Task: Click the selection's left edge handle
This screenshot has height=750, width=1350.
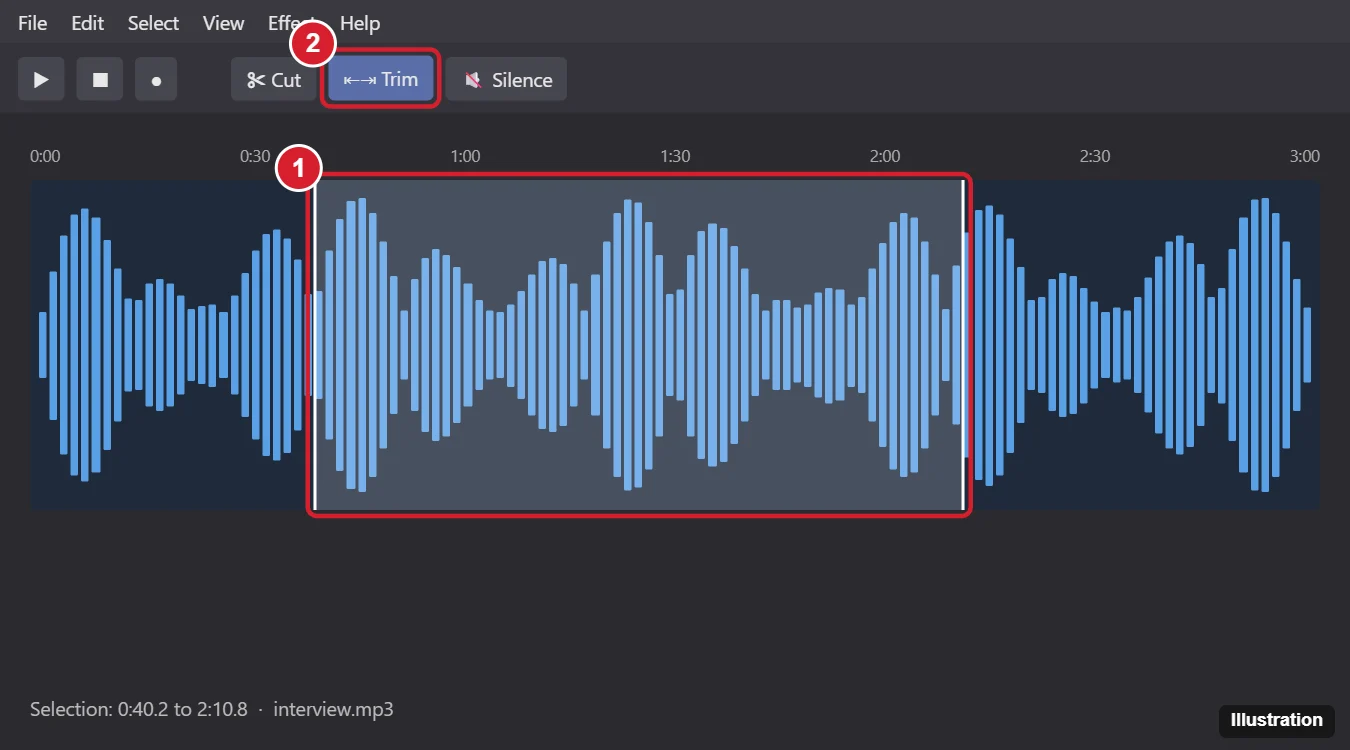Action: coord(314,345)
